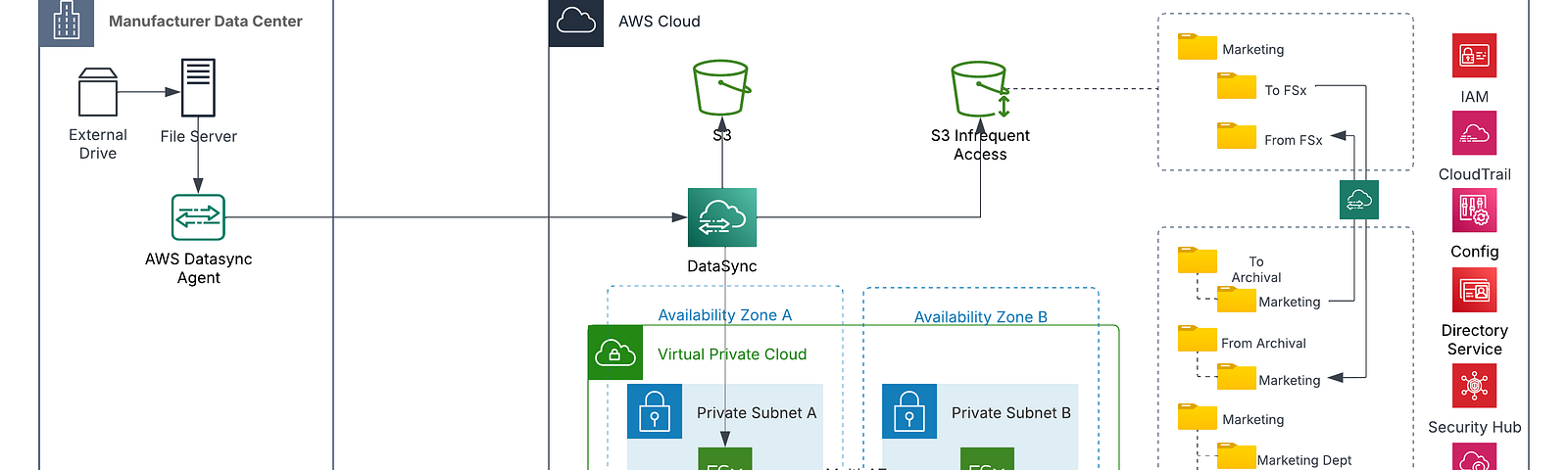
Task: Click the Private Subnet A label
Action: pos(757,413)
